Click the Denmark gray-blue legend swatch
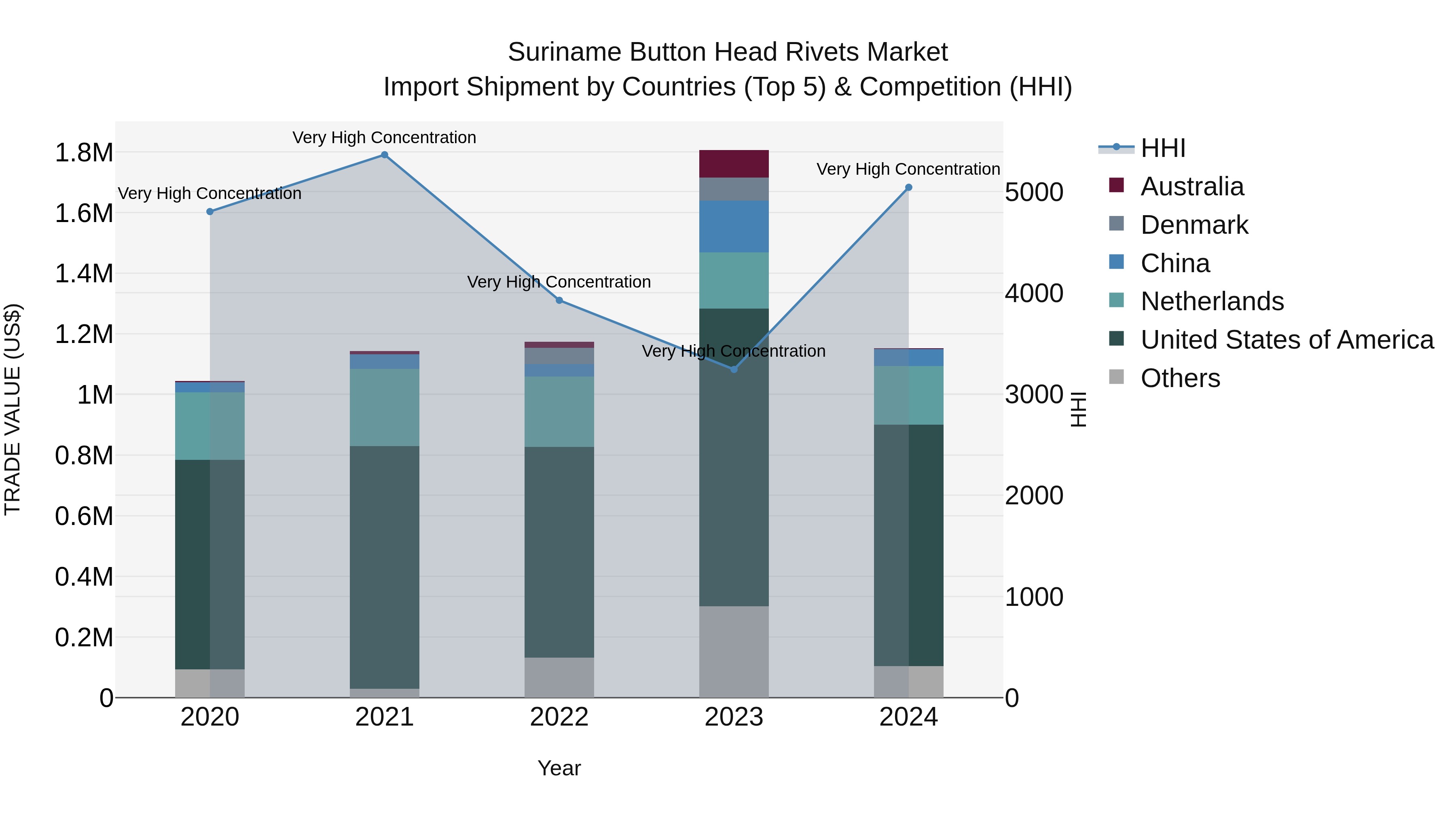The image size is (1456, 819). tap(1116, 223)
